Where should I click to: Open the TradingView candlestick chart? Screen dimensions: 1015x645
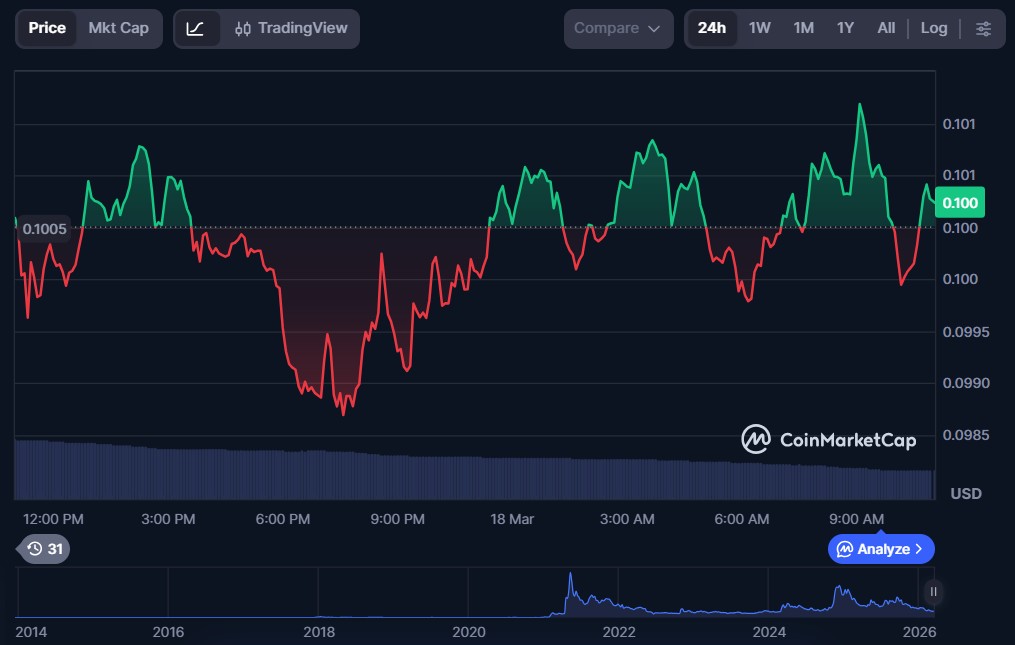point(288,29)
